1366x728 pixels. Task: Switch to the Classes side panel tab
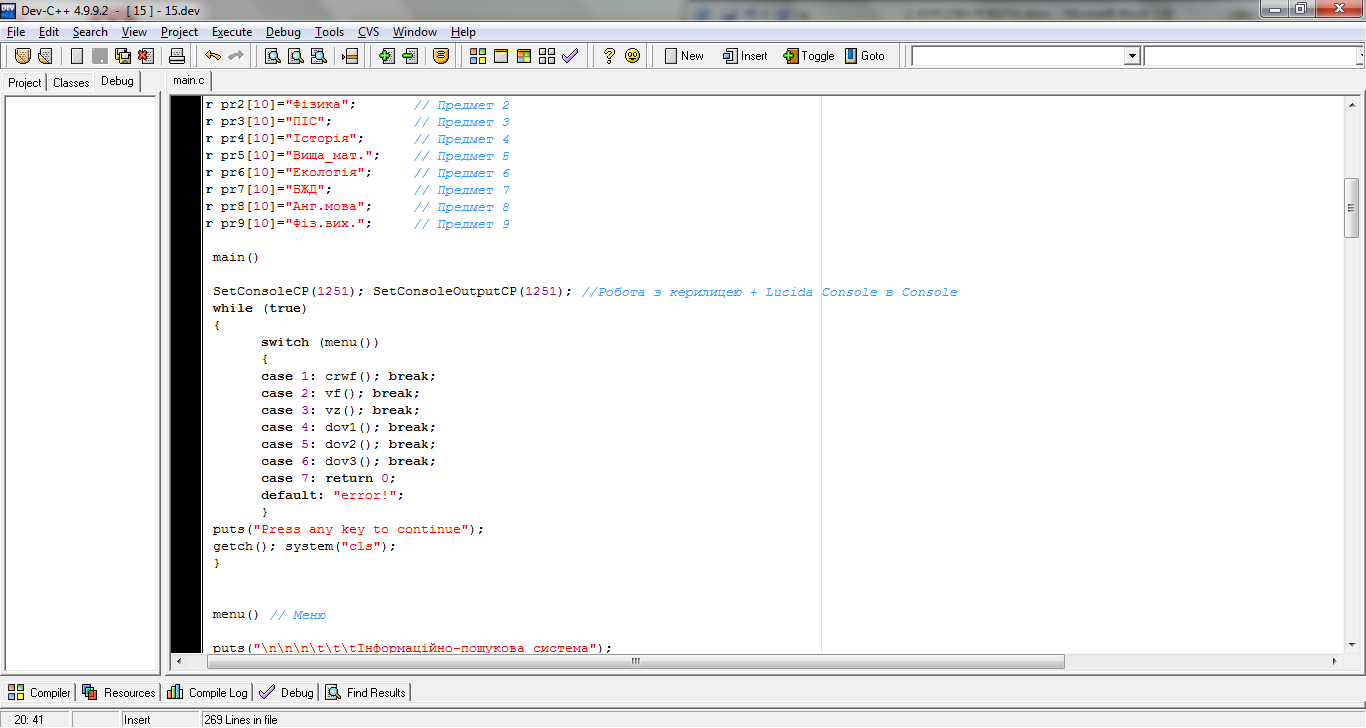71,82
